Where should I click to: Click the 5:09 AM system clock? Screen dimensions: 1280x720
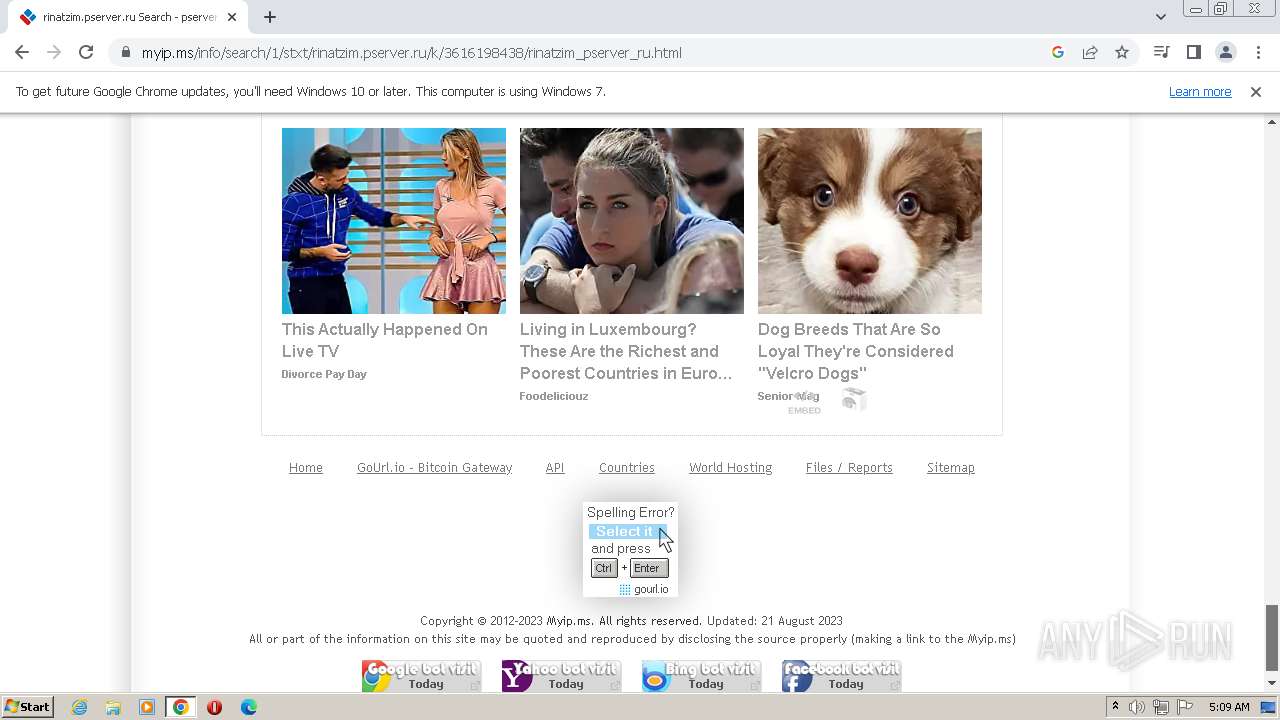click(x=1229, y=707)
